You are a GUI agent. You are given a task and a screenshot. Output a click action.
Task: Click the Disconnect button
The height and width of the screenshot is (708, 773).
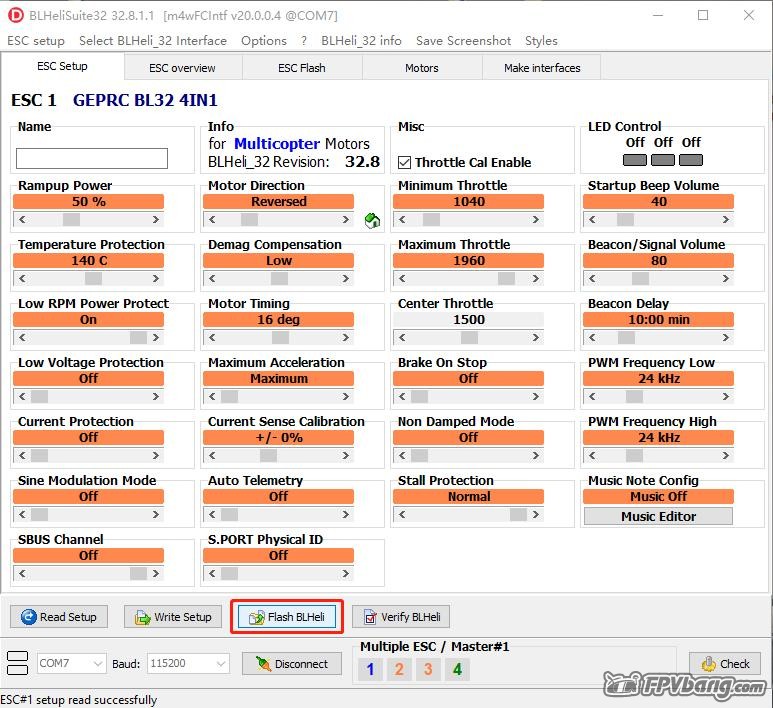coord(292,664)
